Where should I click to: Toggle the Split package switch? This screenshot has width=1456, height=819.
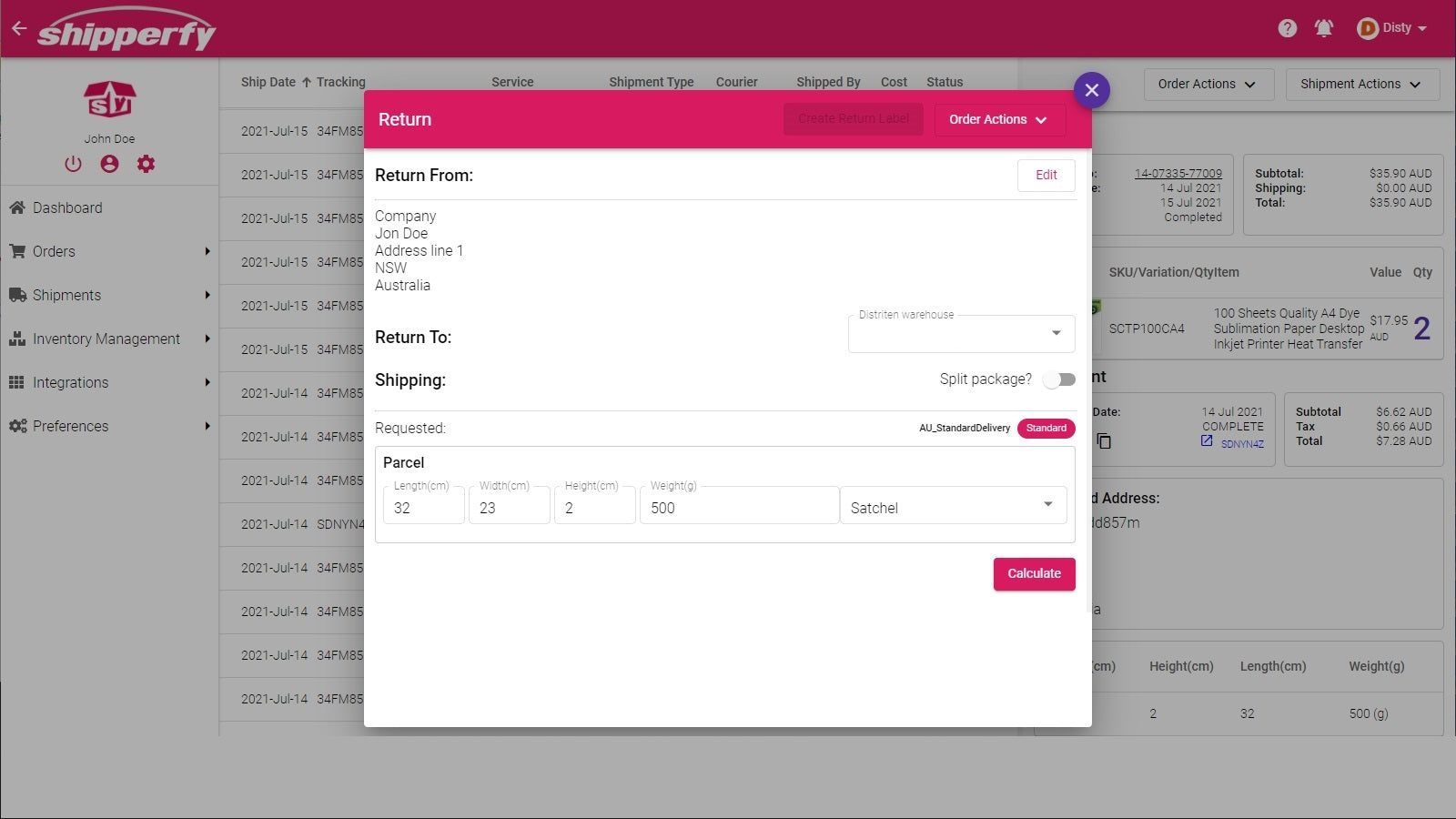[1059, 379]
